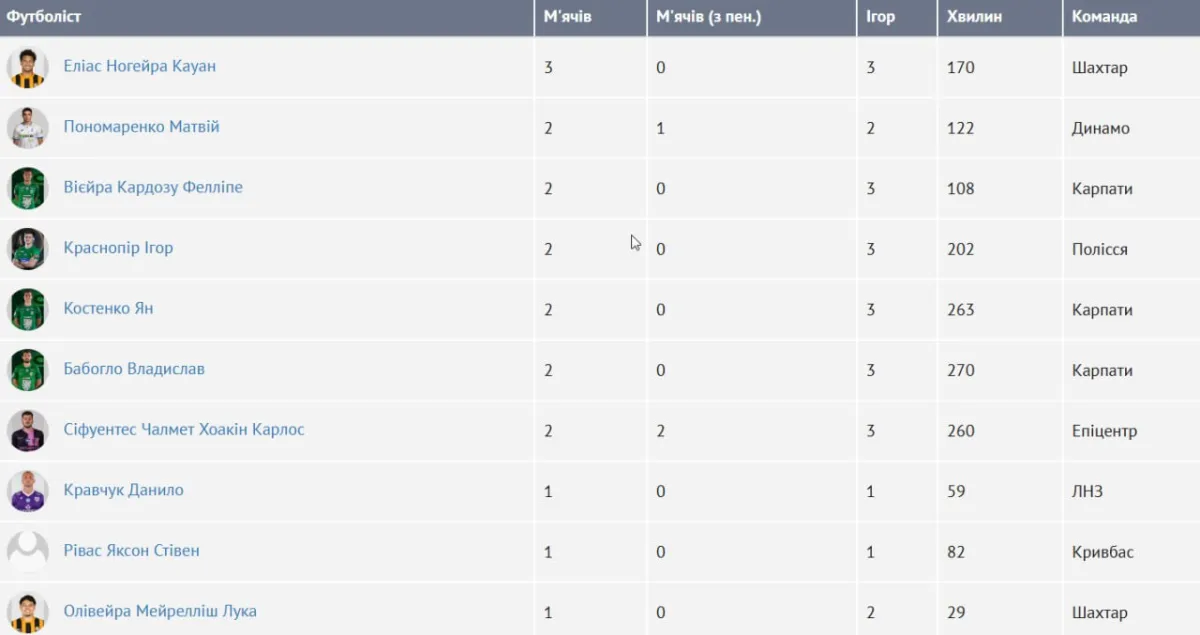Select team cell Епіцентр
The width and height of the screenshot is (1200, 635).
tap(1104, 432)
